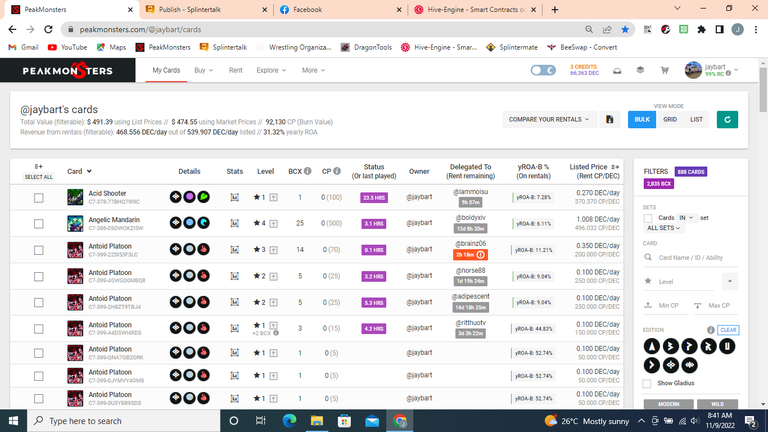Screen dimensions: 768x432
Task: Open the Level filter dropdown arrow
Action: pyautogui.click(x=730, y=282)
